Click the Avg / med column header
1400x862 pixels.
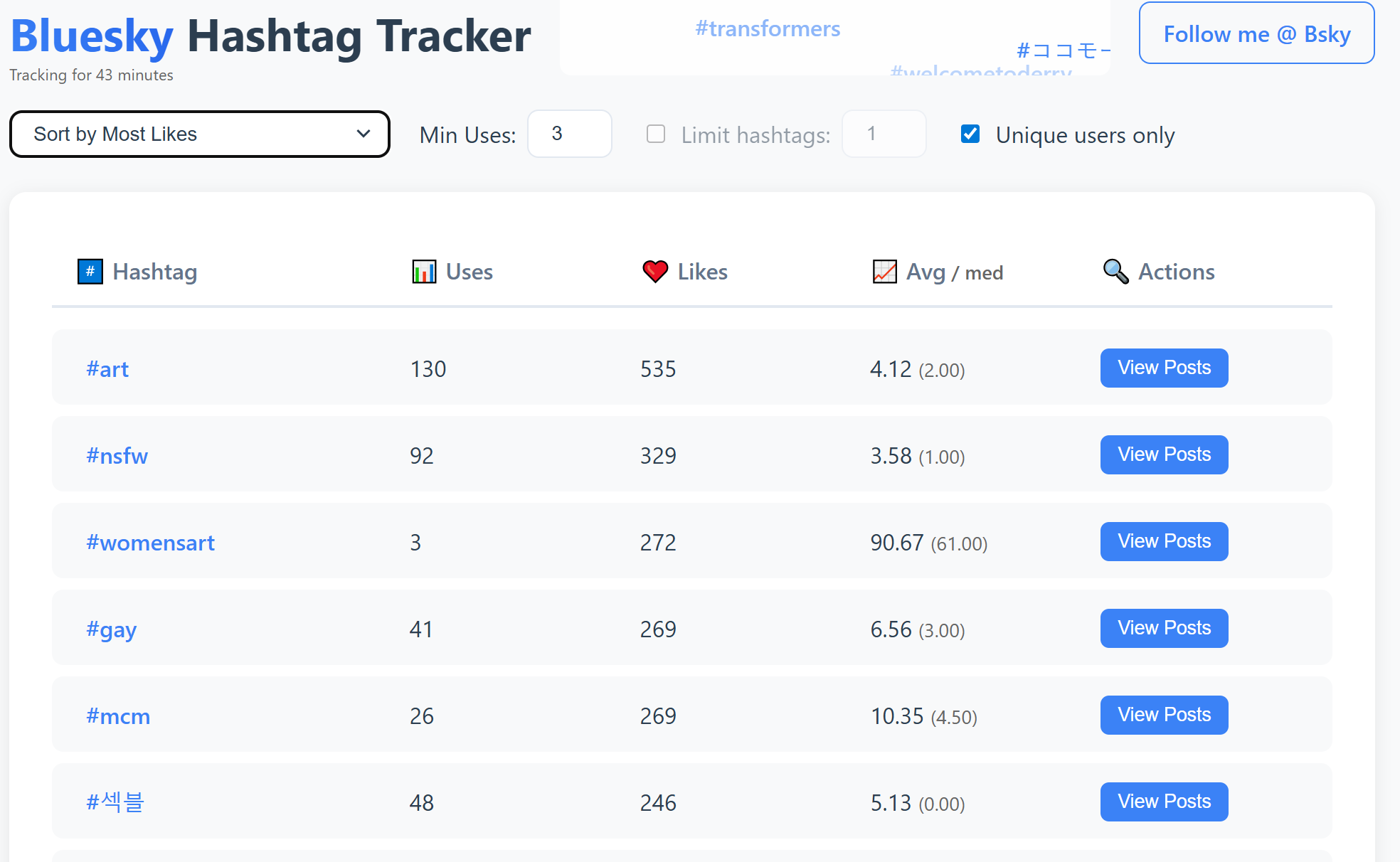[938, 272]
